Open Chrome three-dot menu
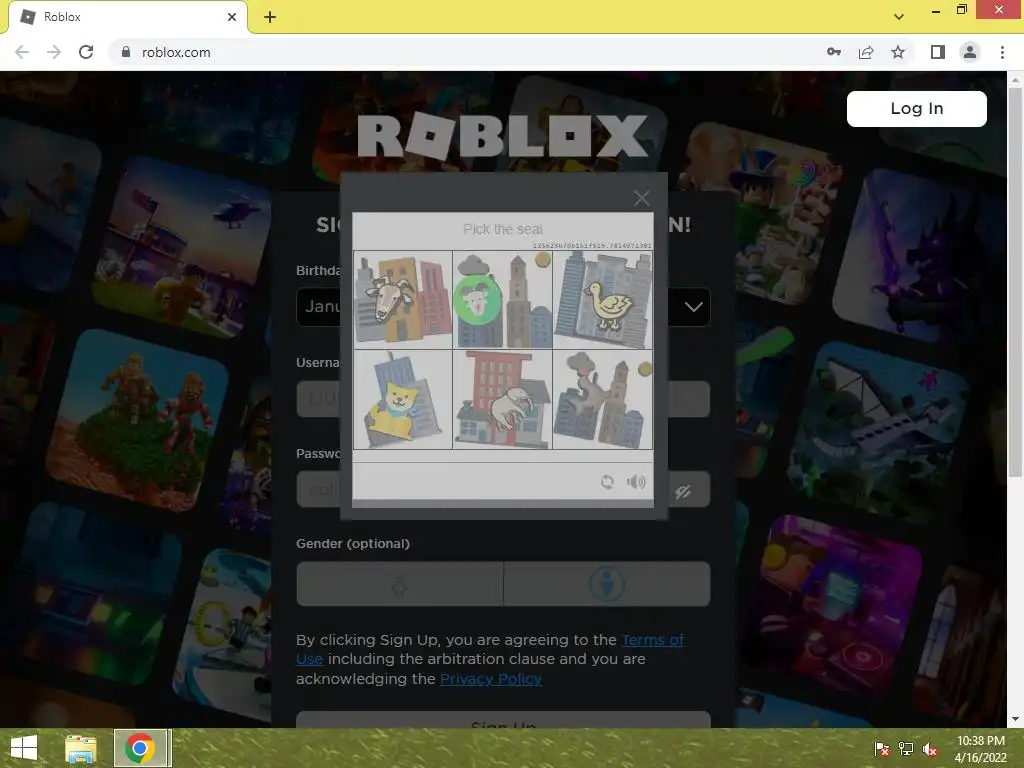The image size is (1024, 768). tap(1002, 52)
